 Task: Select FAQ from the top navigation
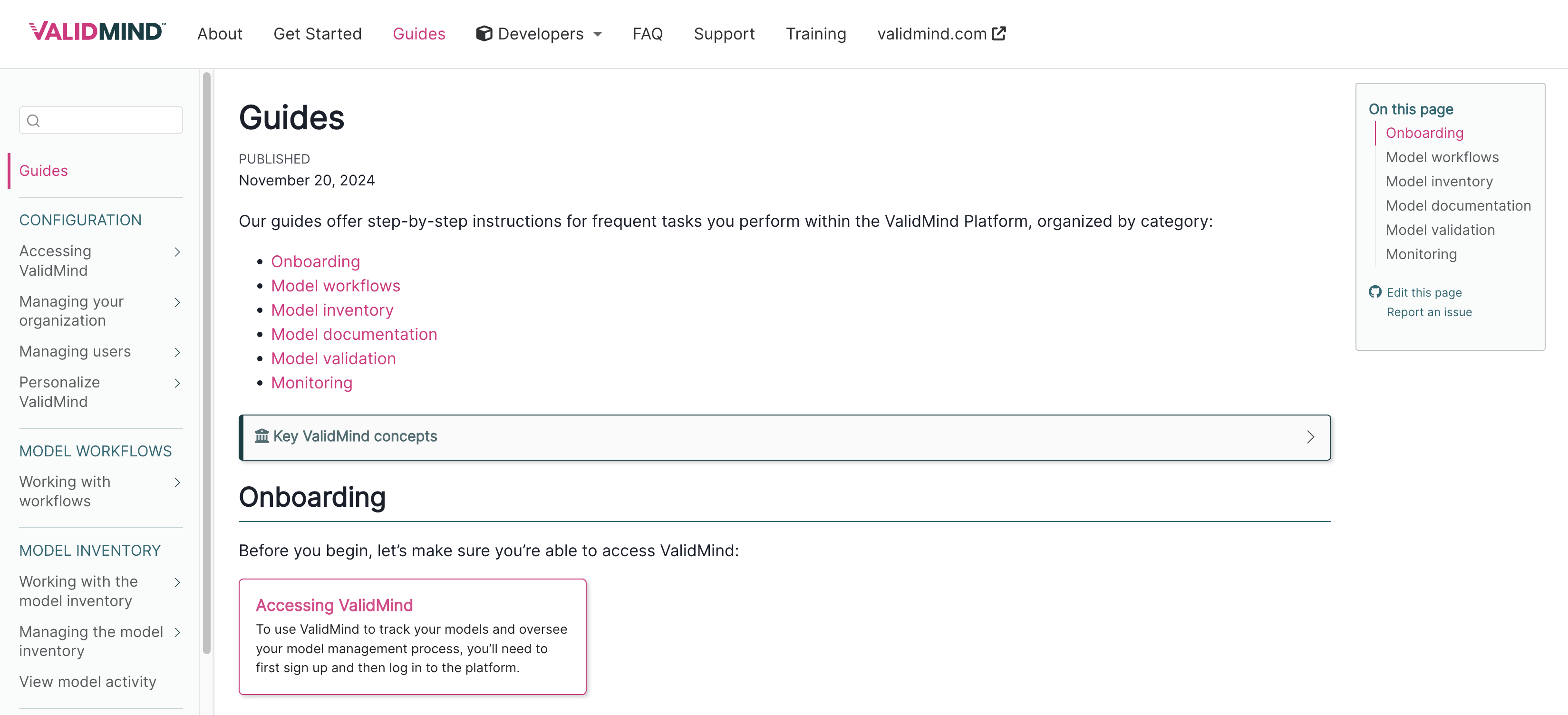(647, 33)
